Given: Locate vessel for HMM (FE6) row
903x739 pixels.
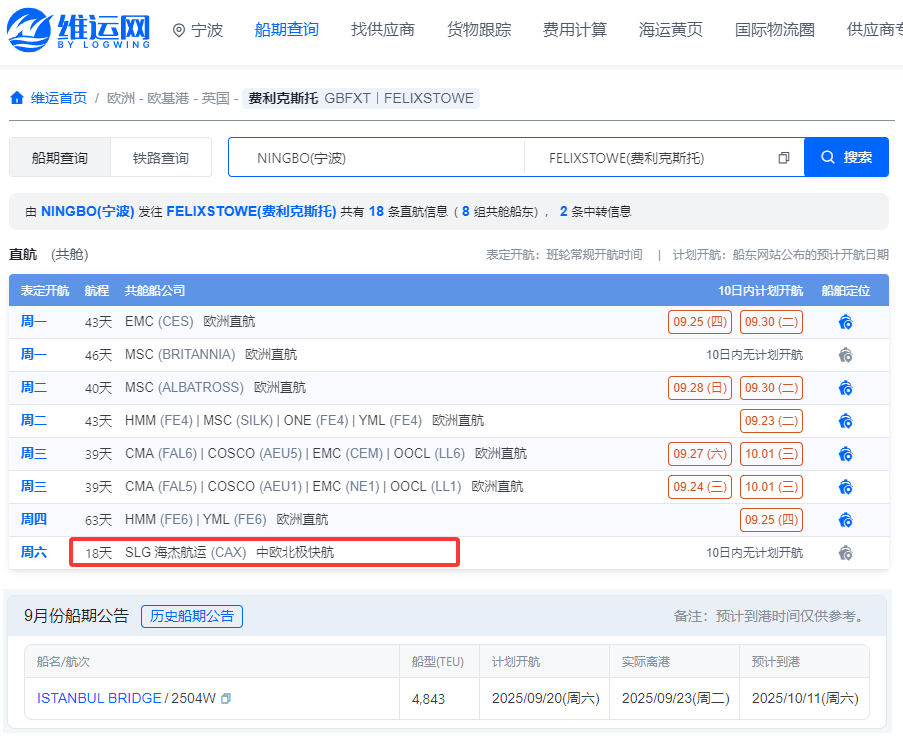Looking at the screenshot, I should pos(845,520).
